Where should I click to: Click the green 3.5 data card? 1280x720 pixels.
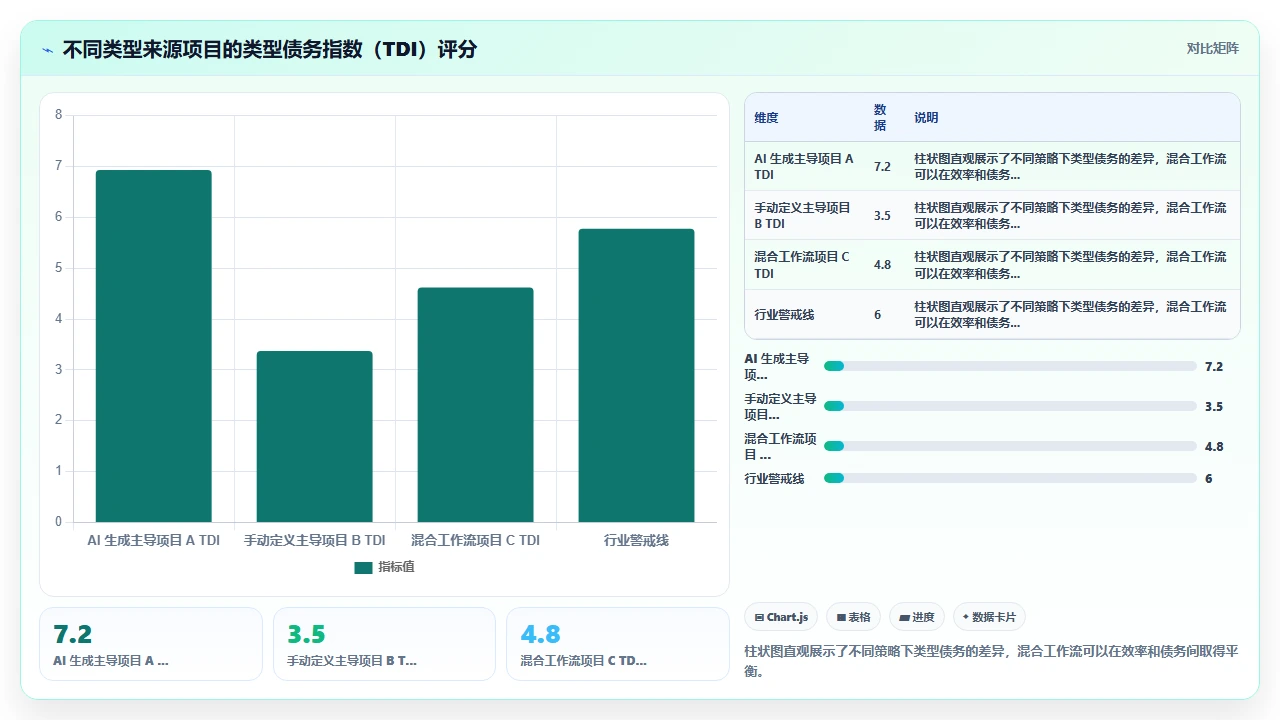(x=385, y=644)
